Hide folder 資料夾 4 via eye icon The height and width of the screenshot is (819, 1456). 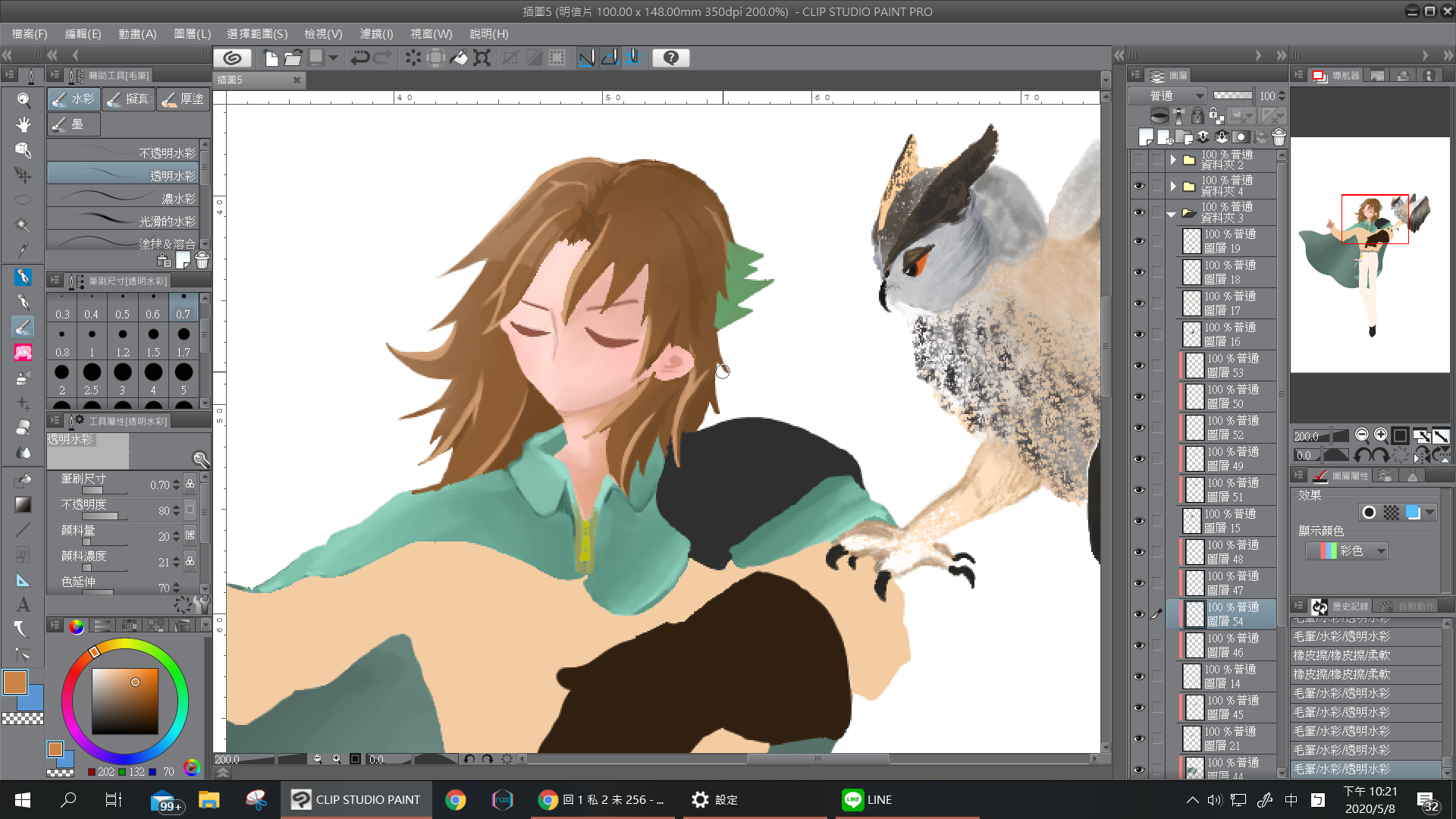point(1139,187)
